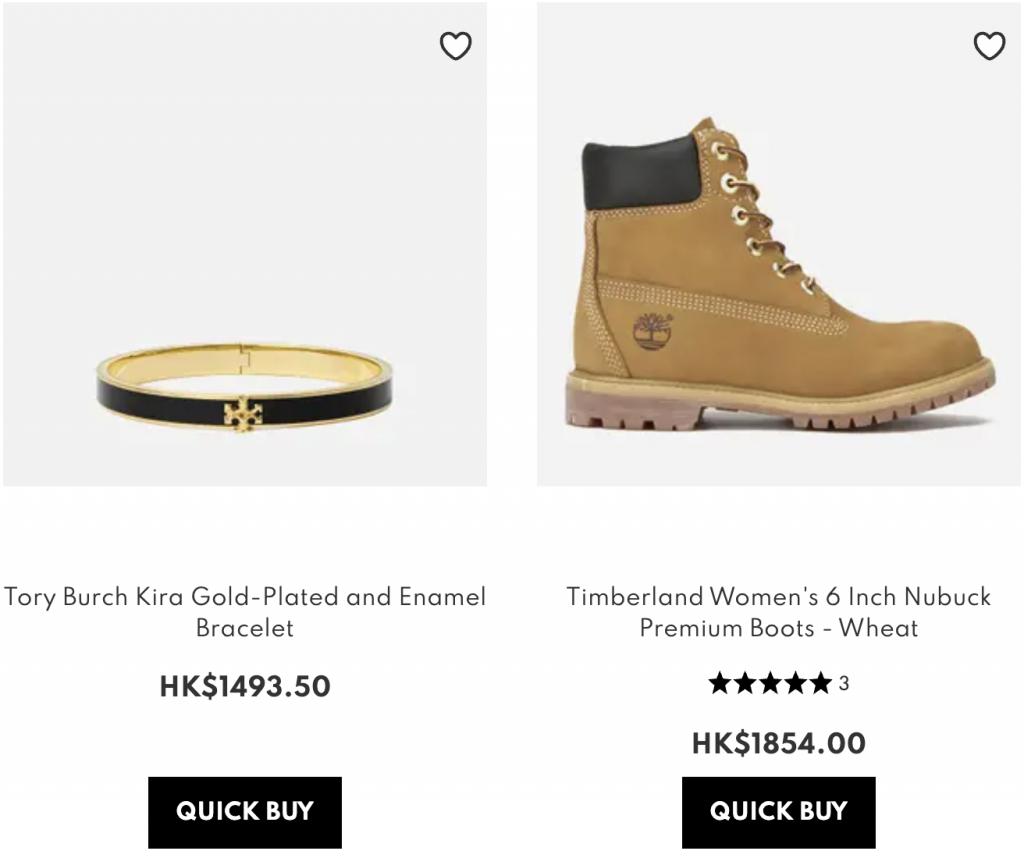Add Tory Burch bracelet to wishlist
This screenshot has width=1024, height=851.
pyautogui.click(x=455, y=46)
